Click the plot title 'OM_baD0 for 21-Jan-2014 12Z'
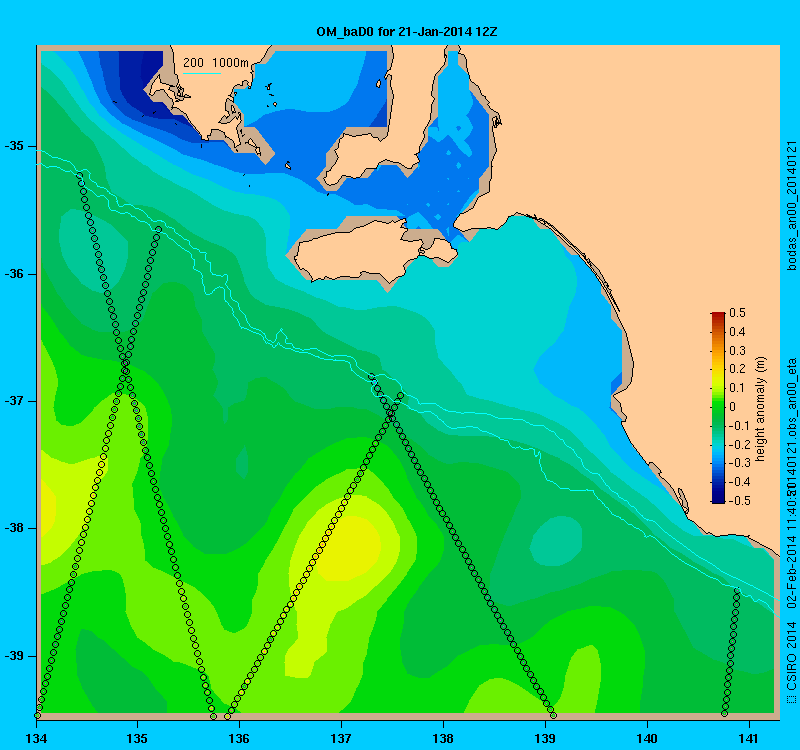 [x=407, y=32]
